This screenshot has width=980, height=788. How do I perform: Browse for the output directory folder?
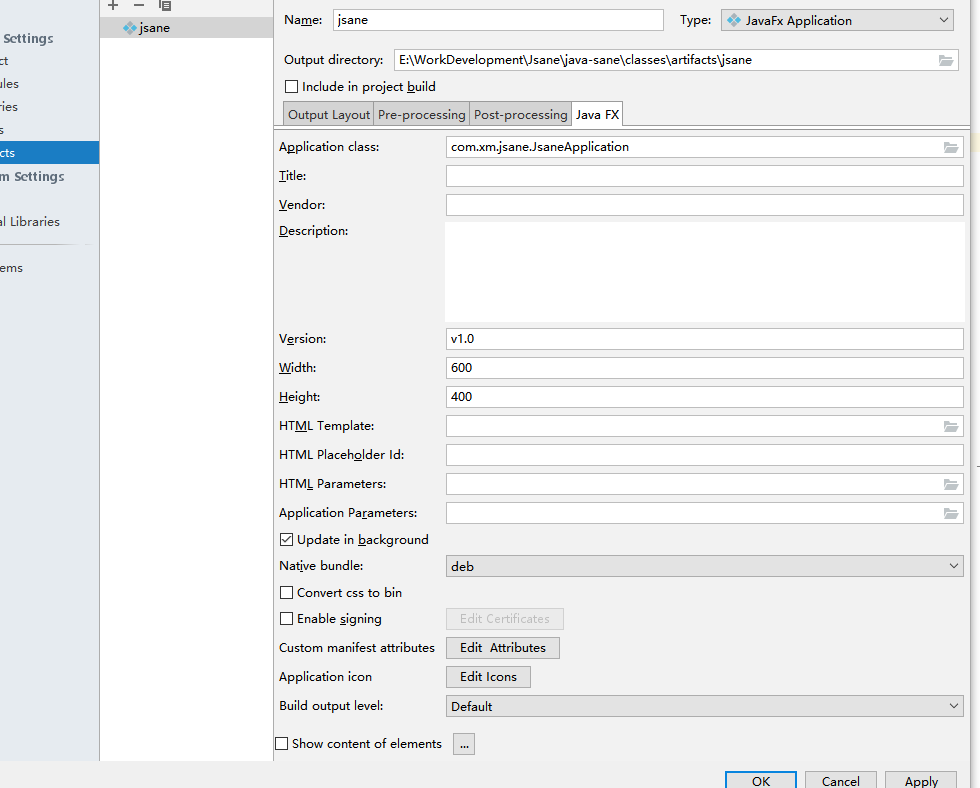pos(946,60)
